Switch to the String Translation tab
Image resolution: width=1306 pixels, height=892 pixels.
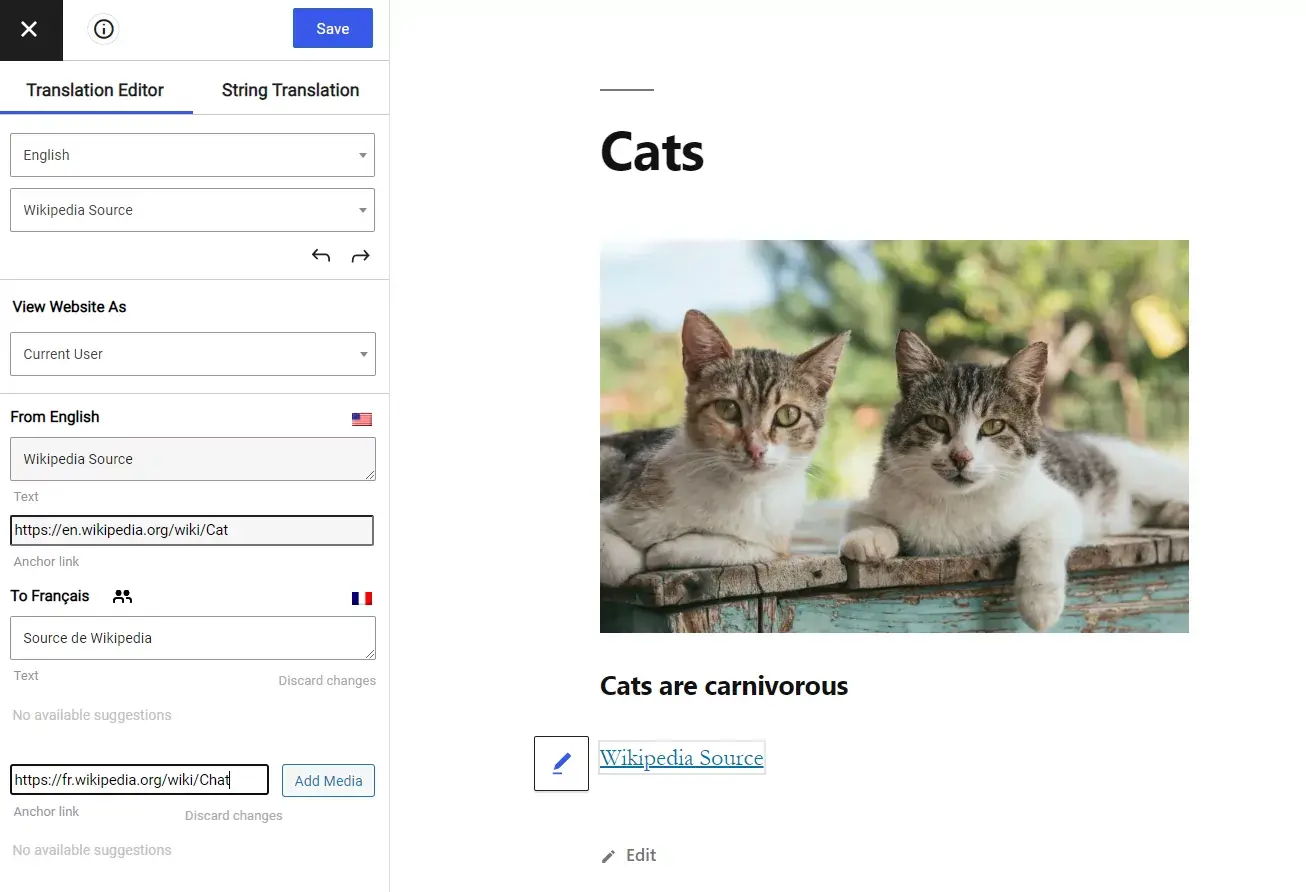pos(290,90)
